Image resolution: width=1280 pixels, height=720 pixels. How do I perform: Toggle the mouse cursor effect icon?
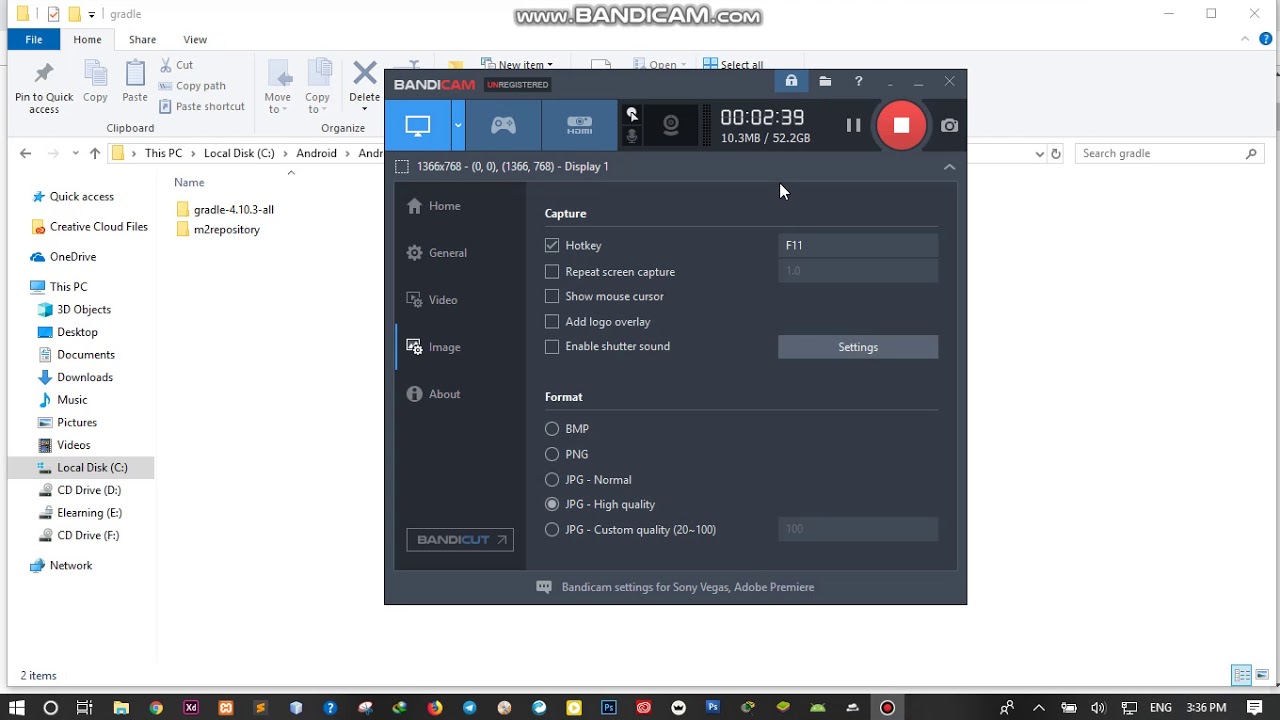click(x=632, y=114)
